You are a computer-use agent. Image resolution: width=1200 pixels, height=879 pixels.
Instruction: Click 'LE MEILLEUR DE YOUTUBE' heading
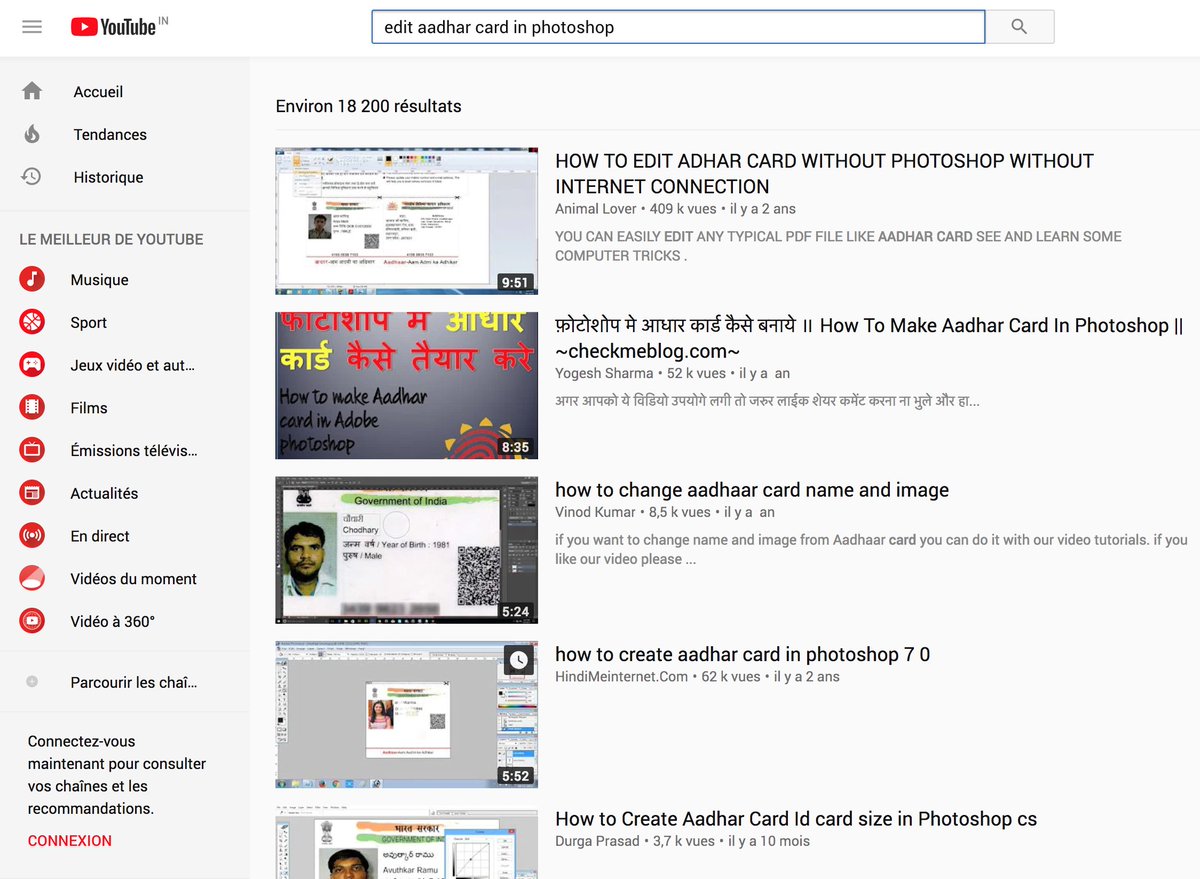pos(111,239)
